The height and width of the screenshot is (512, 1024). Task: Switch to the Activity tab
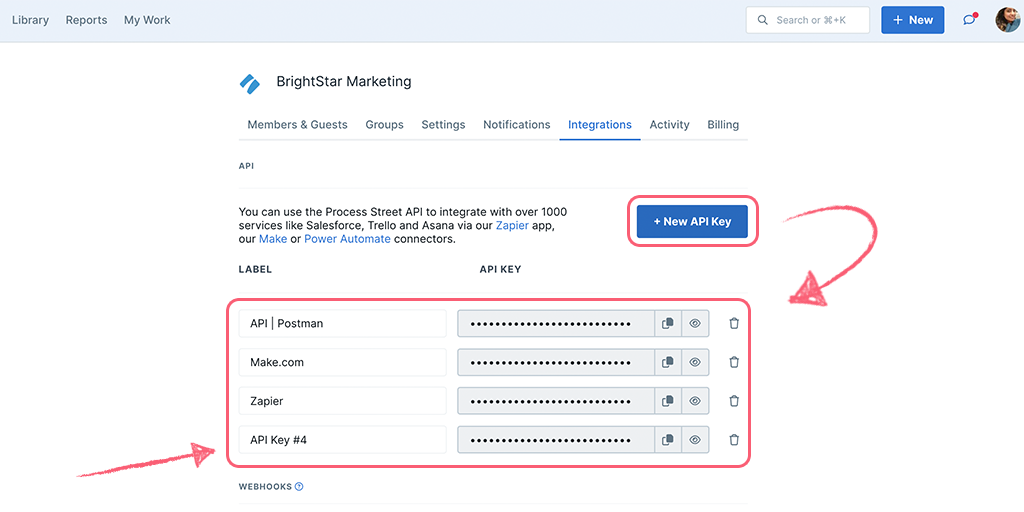[669, 125]
